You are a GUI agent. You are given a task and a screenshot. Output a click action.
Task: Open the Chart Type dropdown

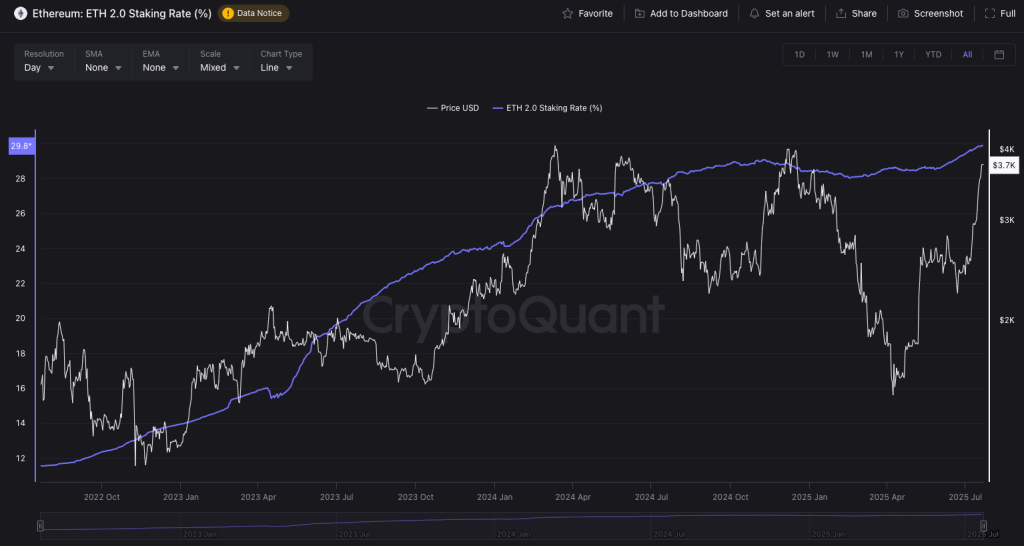277,68
